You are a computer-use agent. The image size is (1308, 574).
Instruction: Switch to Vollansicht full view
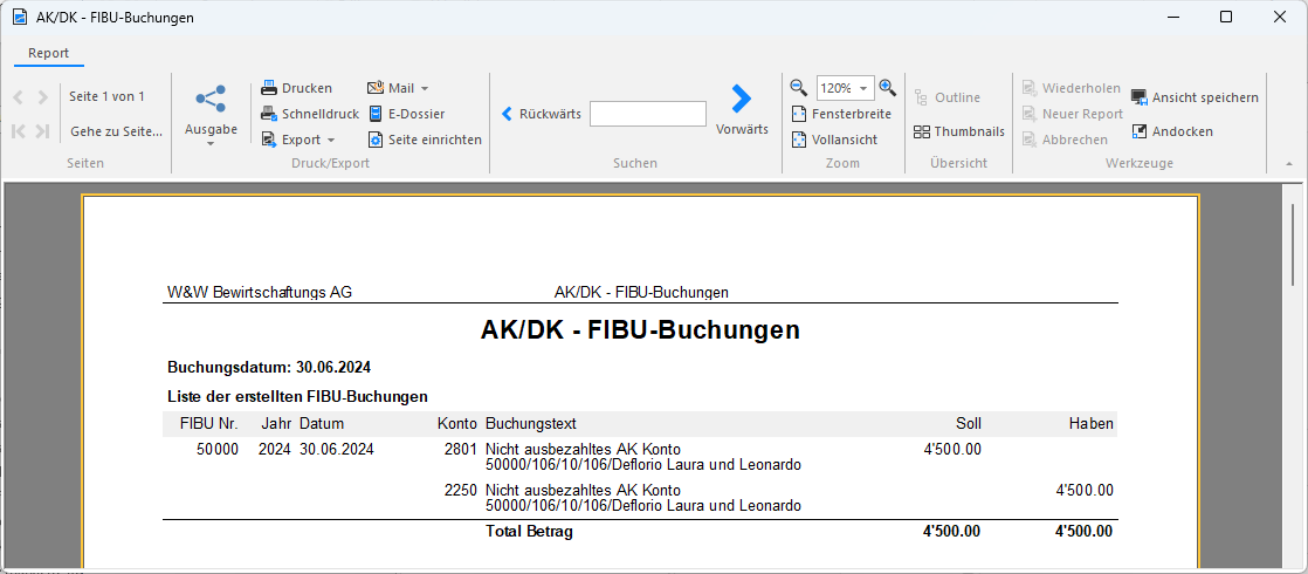pos(834,140)
